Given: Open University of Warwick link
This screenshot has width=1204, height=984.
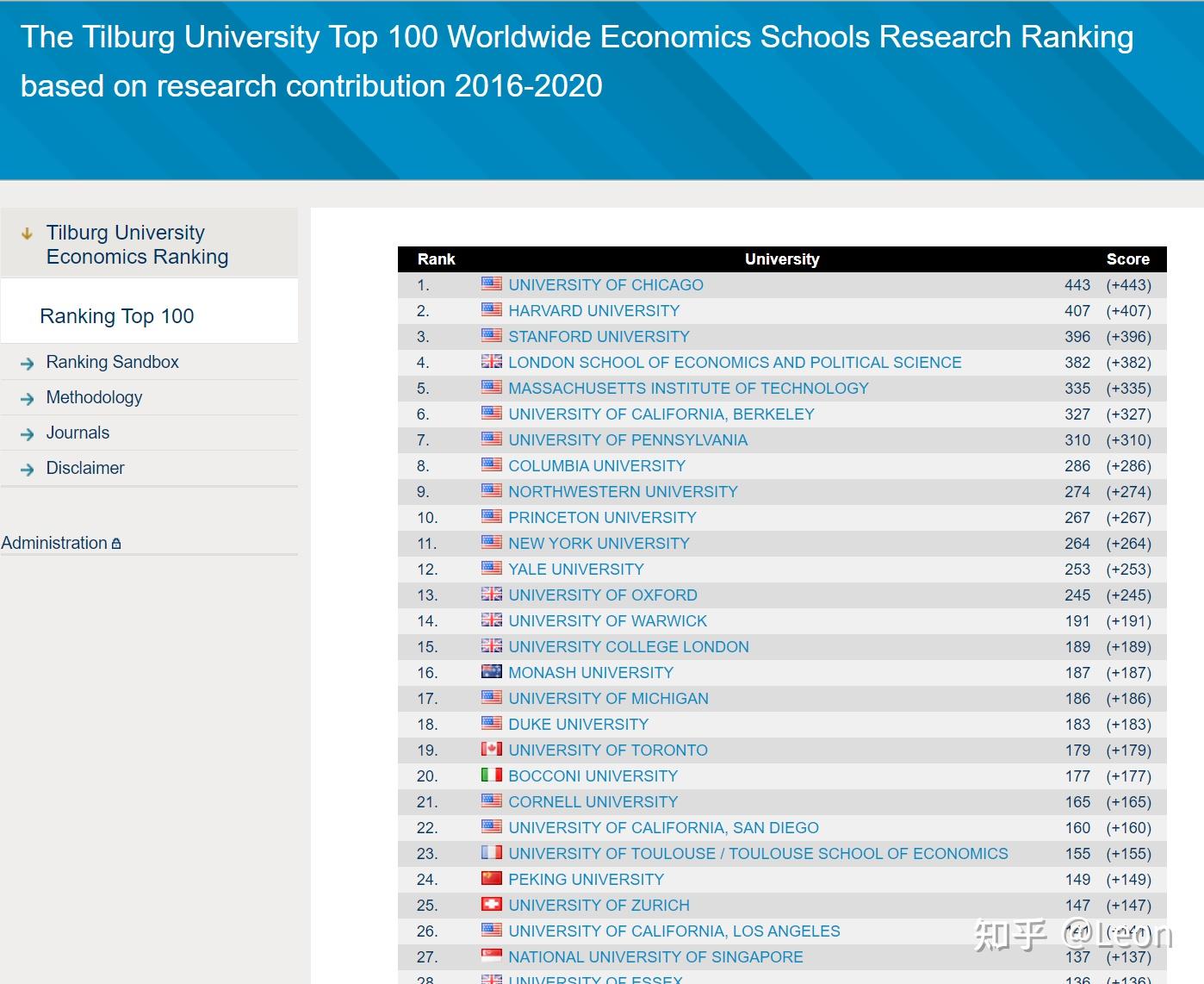Looking at the screenshot, I should [x=607, y=621].
